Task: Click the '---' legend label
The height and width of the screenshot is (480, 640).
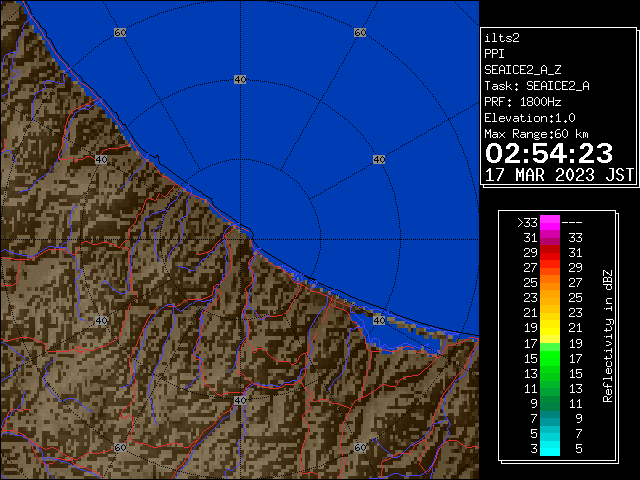Action: tap(572, 222)
